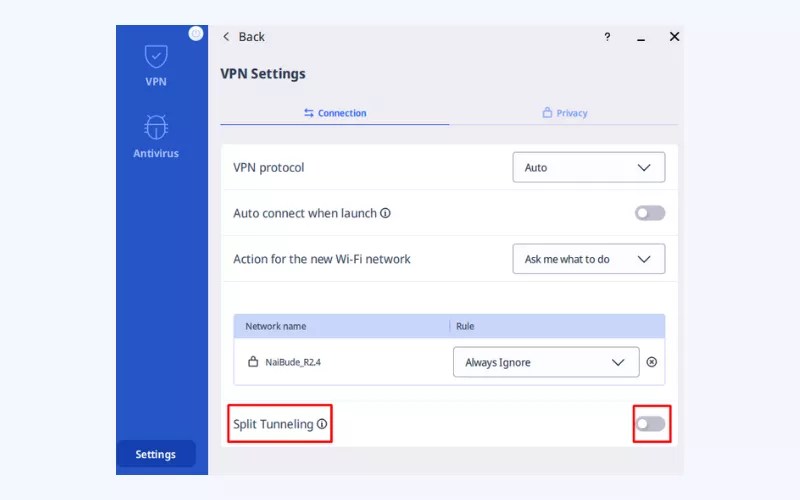This screenshot has width=800, height=500.
Task: Open the VPN protocol Auto dropdown
Action: coord(588,167)
